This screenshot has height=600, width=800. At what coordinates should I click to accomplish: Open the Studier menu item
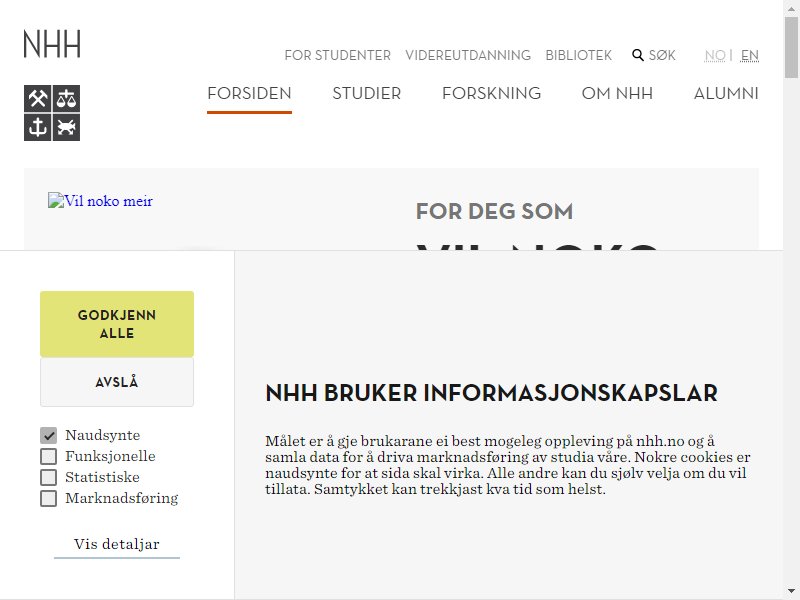pos(367,93)
